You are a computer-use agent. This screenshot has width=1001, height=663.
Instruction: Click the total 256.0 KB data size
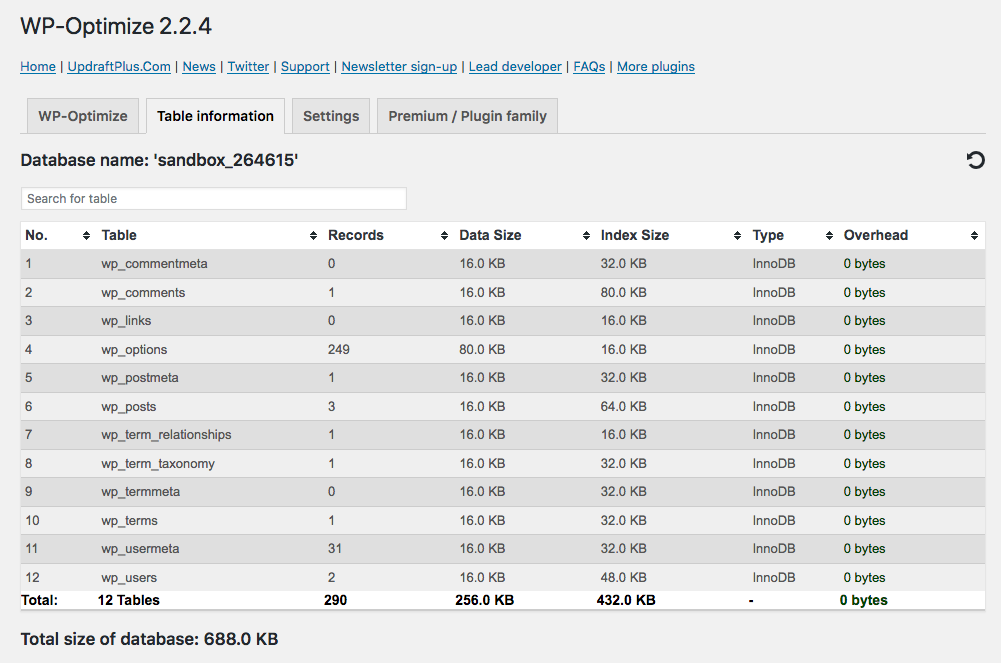(485, 600)
